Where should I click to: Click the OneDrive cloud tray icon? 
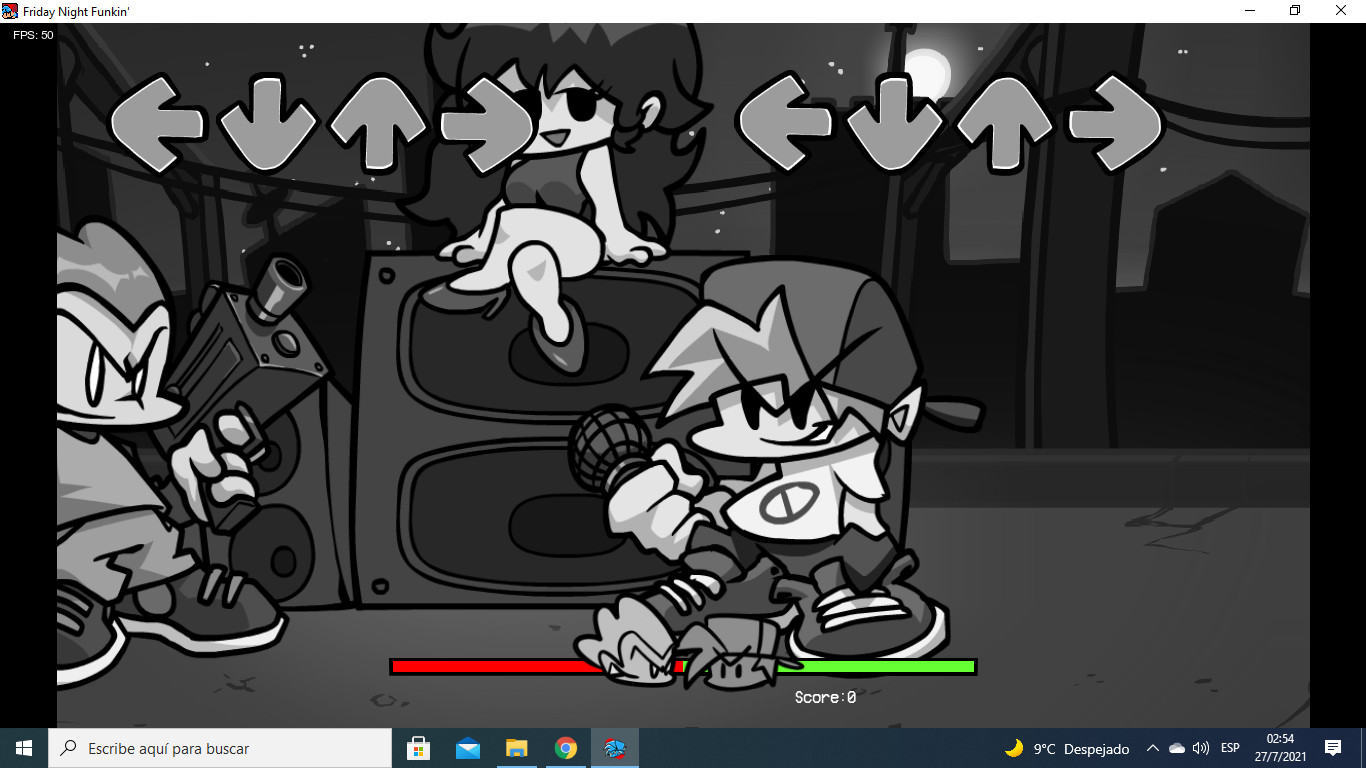click(1177, 748)
